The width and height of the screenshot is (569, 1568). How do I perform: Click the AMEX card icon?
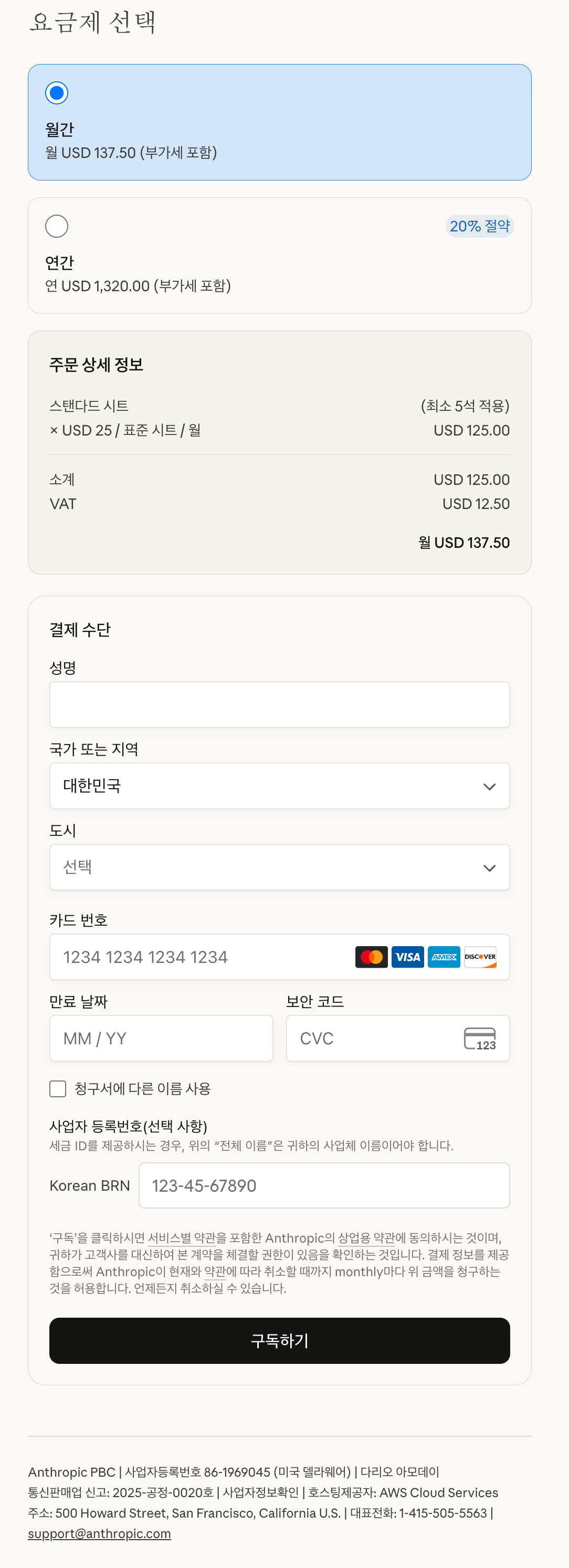pyautogui.click(x=444, y=957)
